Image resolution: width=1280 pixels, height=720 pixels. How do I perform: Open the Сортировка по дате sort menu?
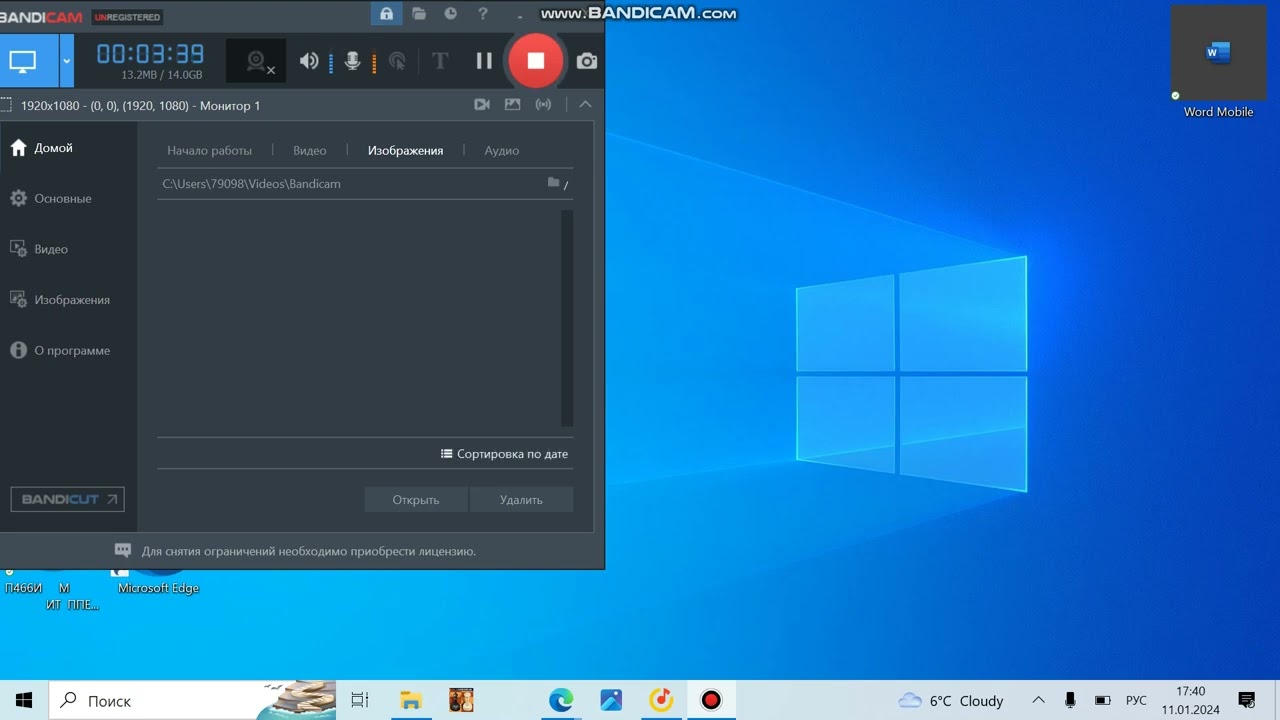pyautogui.click(x=505, y=454)
